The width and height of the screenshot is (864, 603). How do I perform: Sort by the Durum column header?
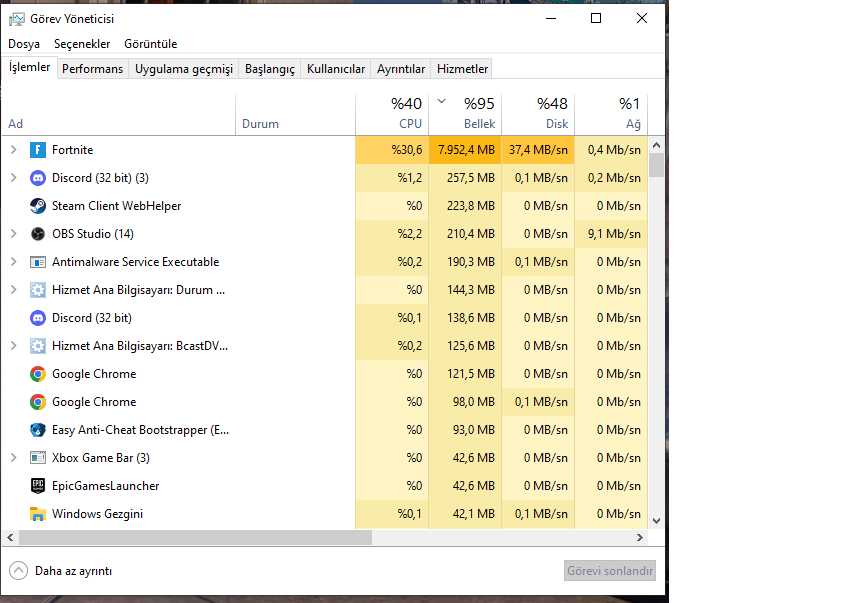(295, 115)
